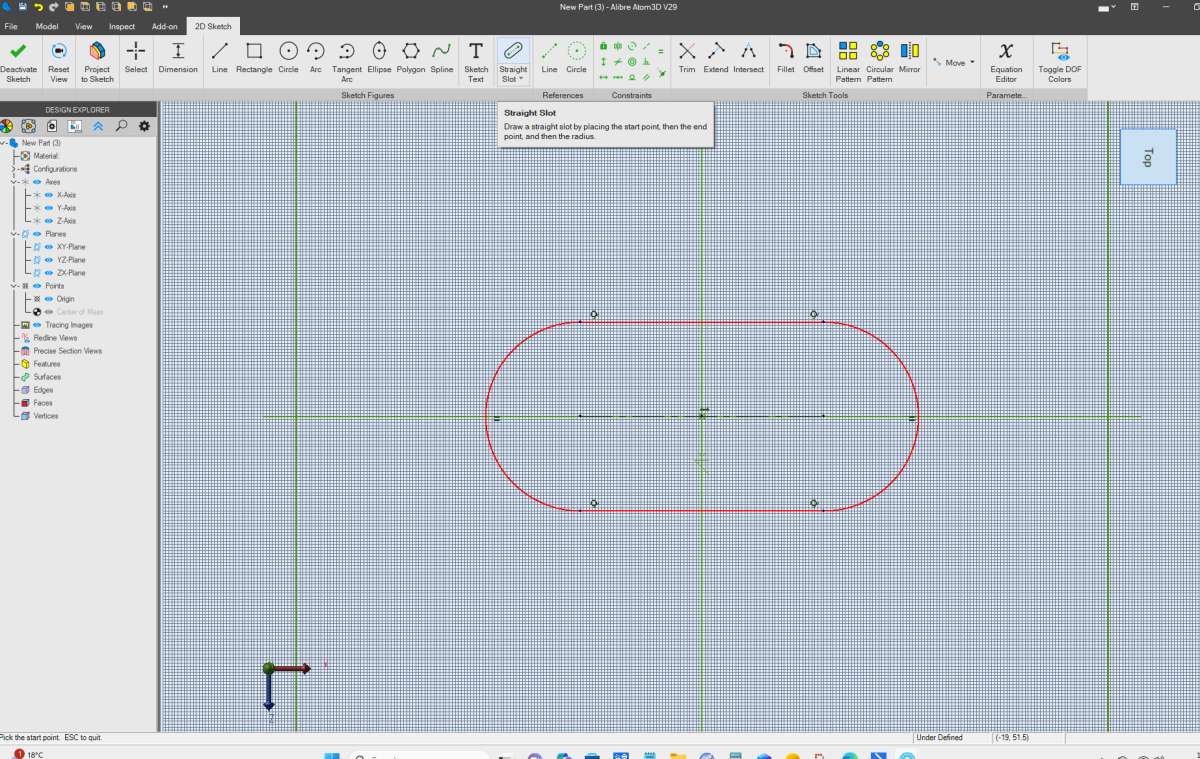Toggle visibility eye for Axes
The image size is (1200, 759).
click(x=37, y=182)
